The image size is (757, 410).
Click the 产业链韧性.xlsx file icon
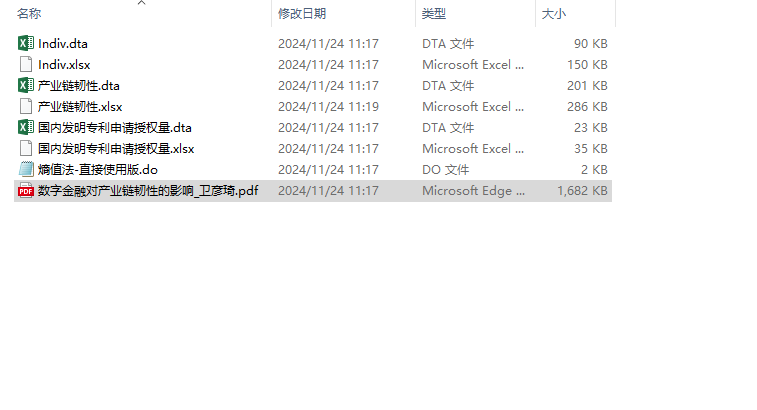[26, 106]
